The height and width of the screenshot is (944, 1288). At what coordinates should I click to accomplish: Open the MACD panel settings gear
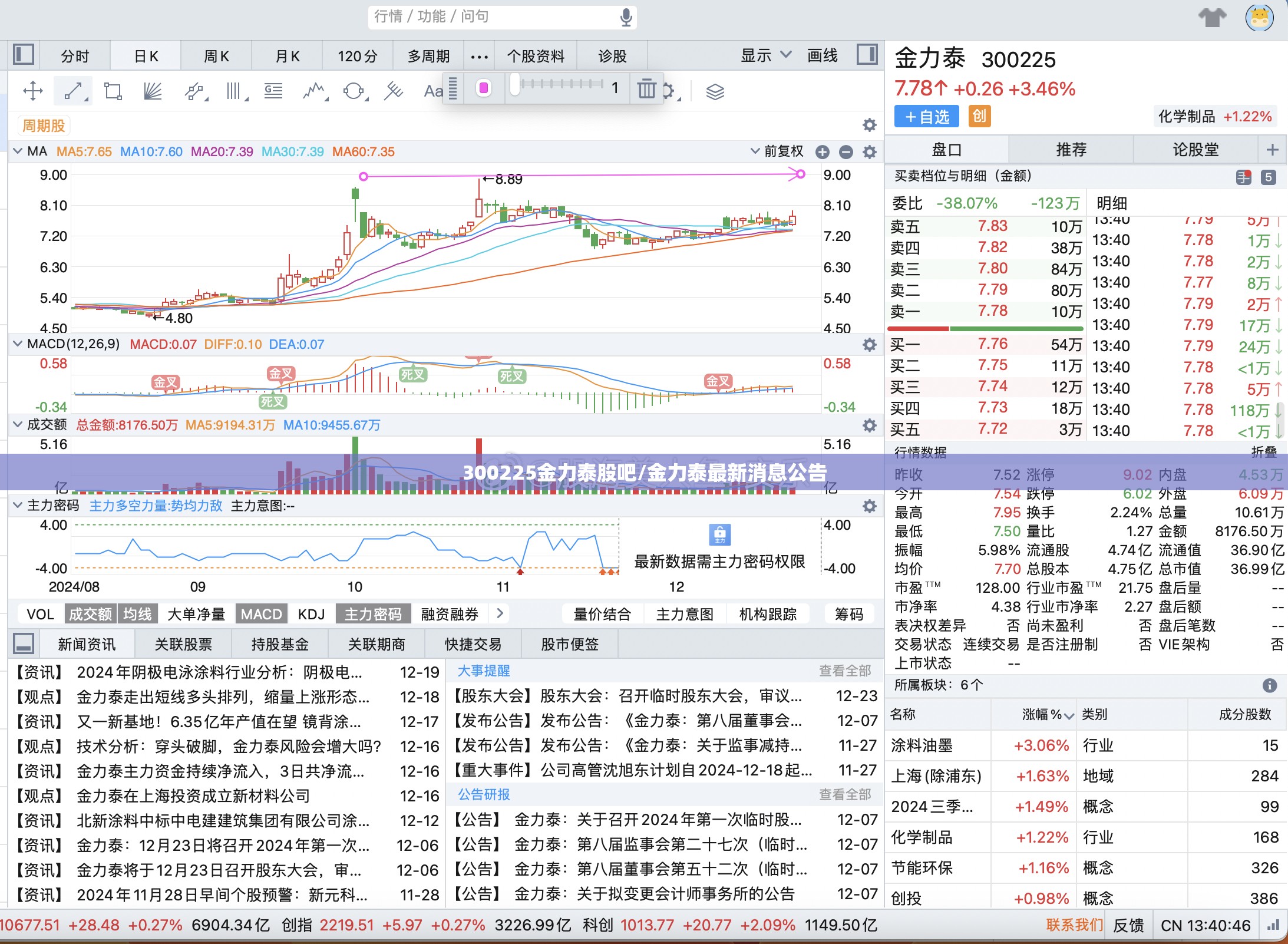(x=870, y=345)
